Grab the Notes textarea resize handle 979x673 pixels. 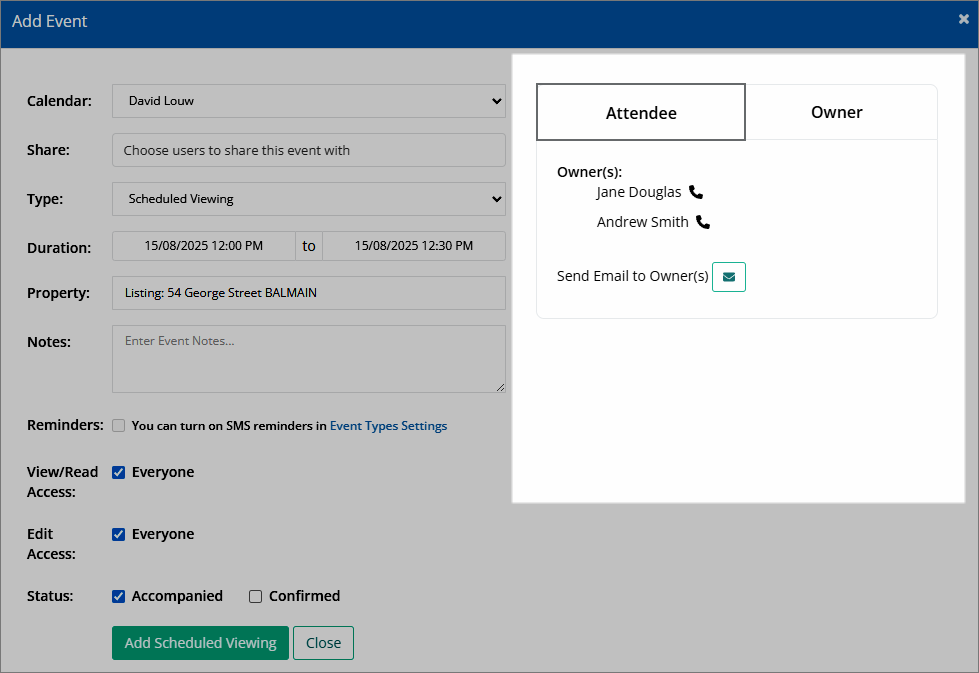tap(501, 388)
